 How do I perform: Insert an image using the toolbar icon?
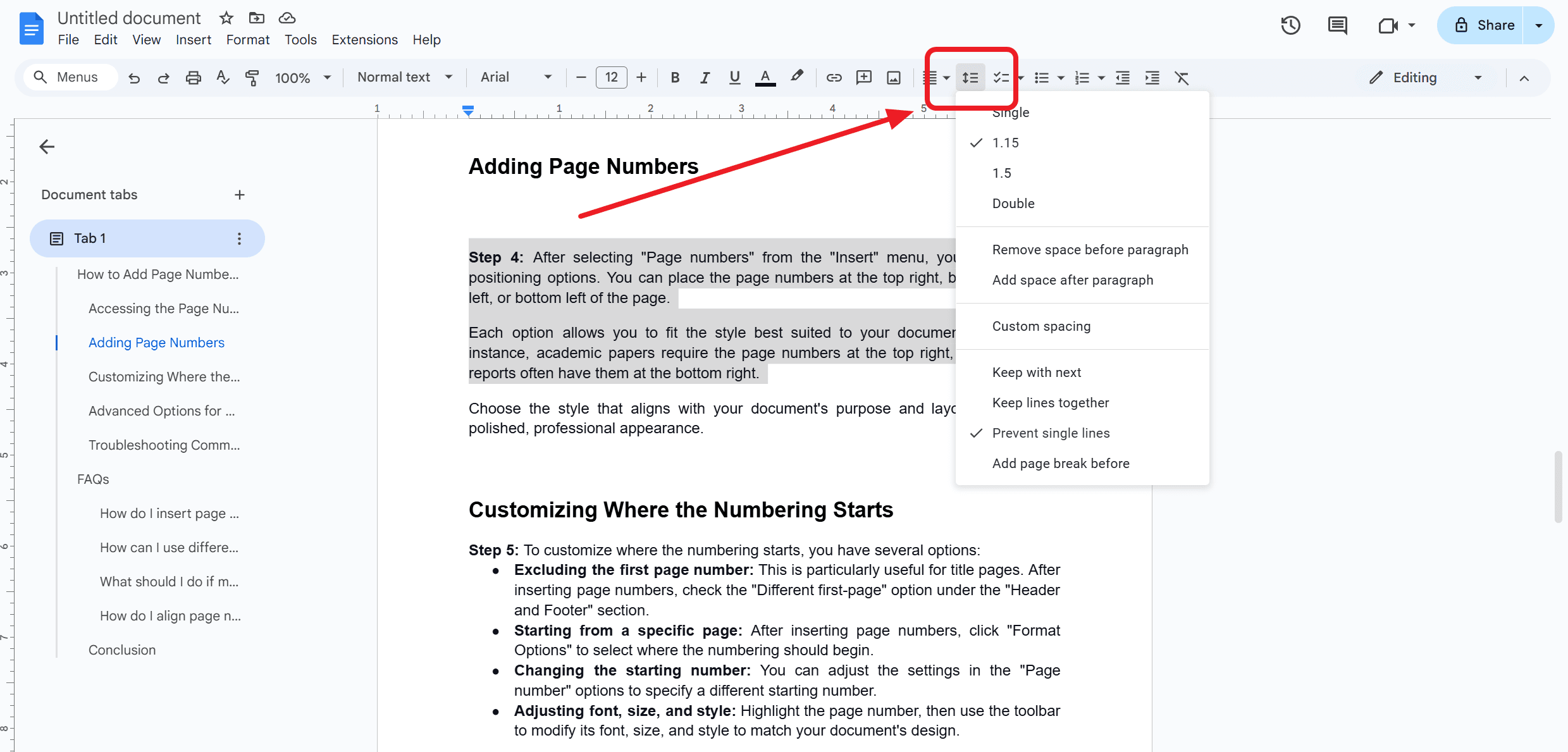click(894, 77)
